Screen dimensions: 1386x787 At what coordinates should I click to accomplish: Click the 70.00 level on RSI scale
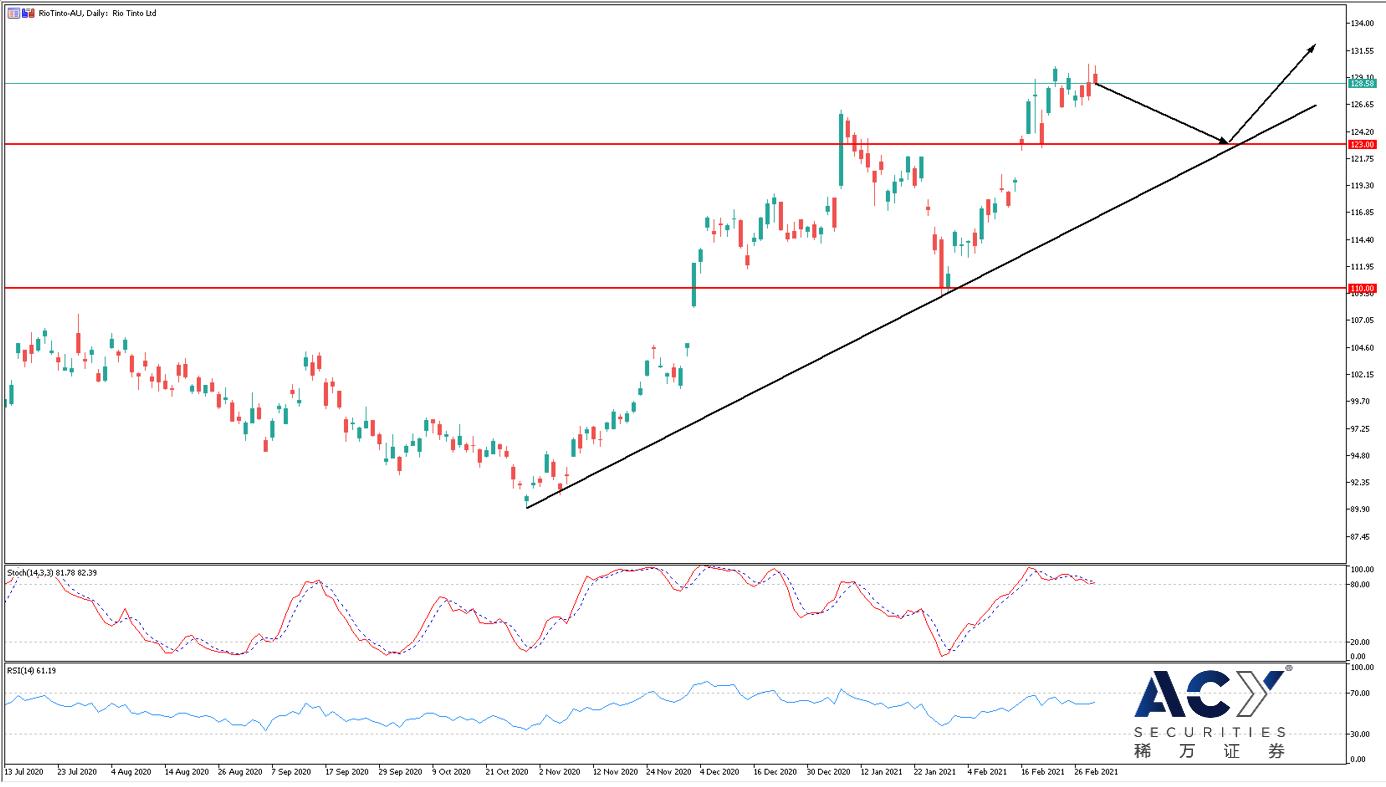1361,692
